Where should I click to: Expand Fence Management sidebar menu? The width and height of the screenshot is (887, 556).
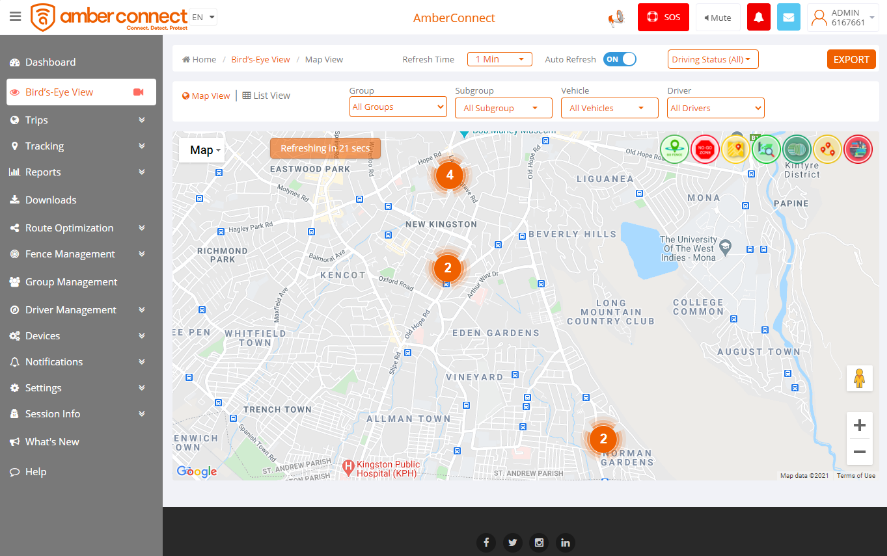(x=78, y=254)
